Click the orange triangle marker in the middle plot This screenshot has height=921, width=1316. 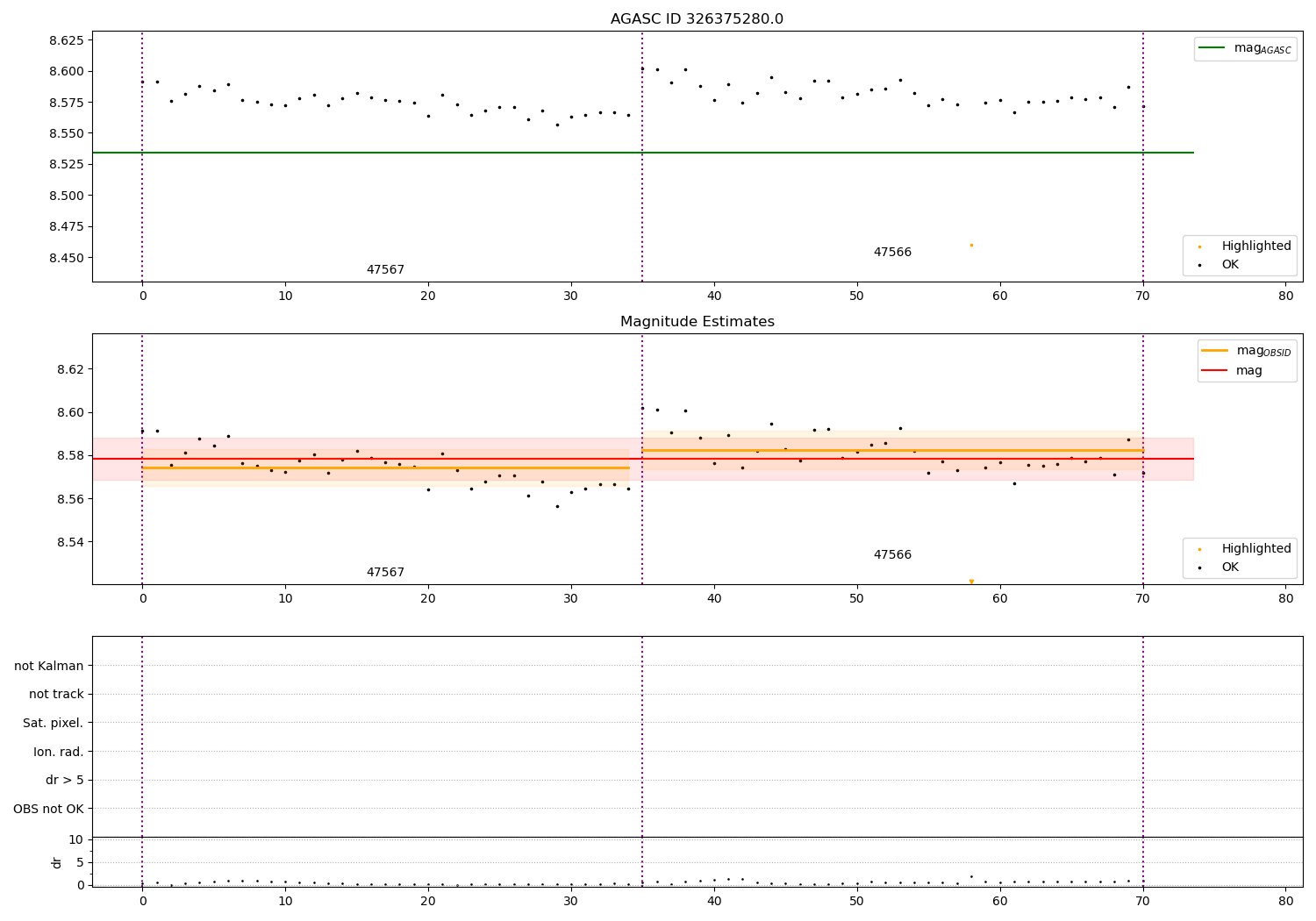pos(971,582)
